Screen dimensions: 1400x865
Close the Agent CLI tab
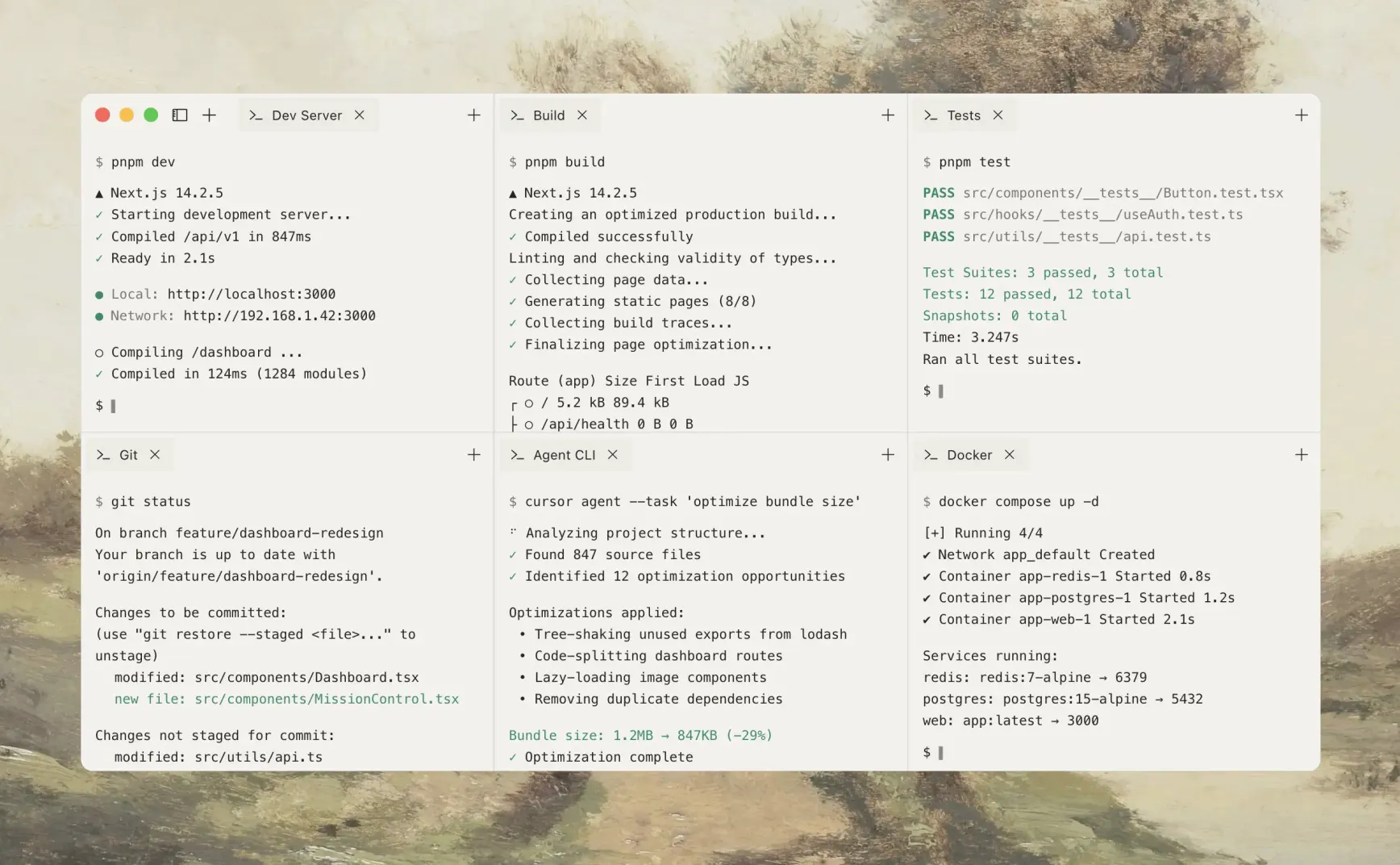tap(613, 455)
